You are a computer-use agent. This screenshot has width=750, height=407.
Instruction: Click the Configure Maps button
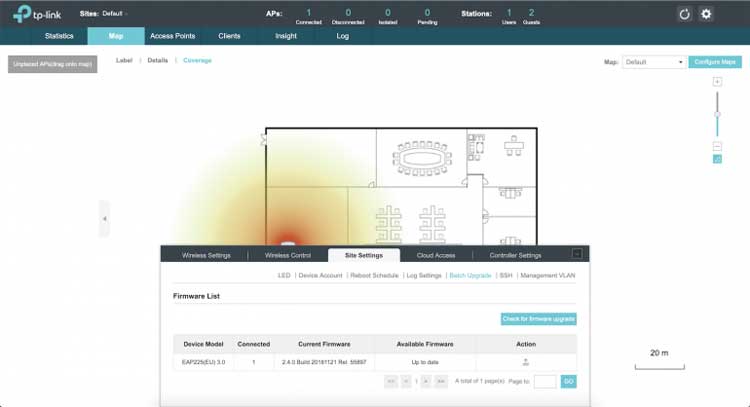click(x=715, y=62)
